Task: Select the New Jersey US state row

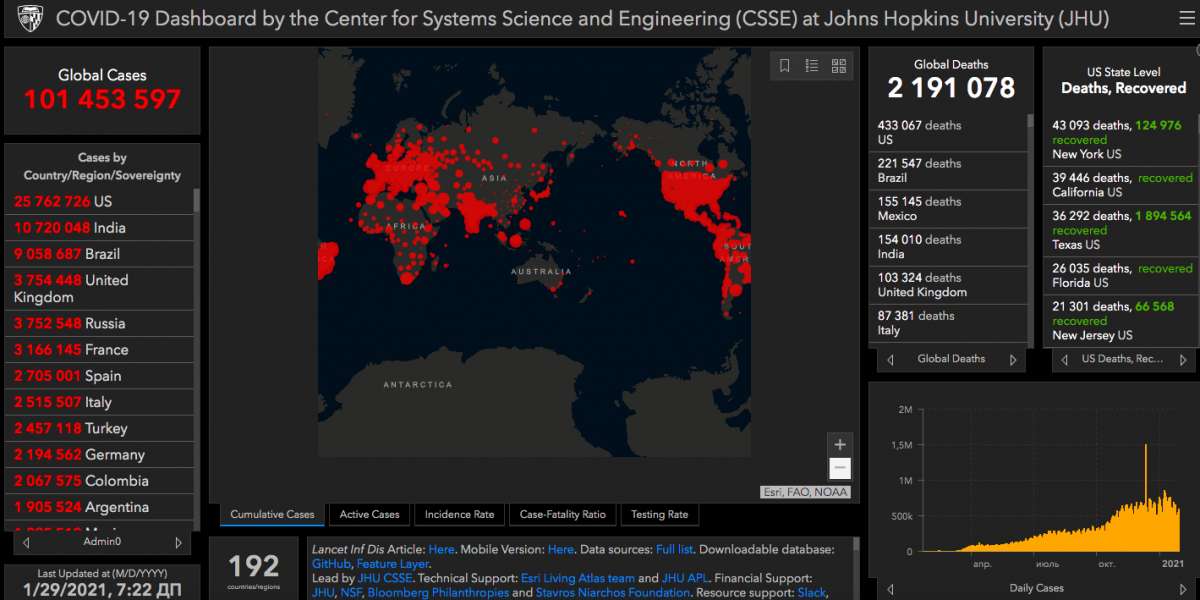Action: tap(1120, 320)
